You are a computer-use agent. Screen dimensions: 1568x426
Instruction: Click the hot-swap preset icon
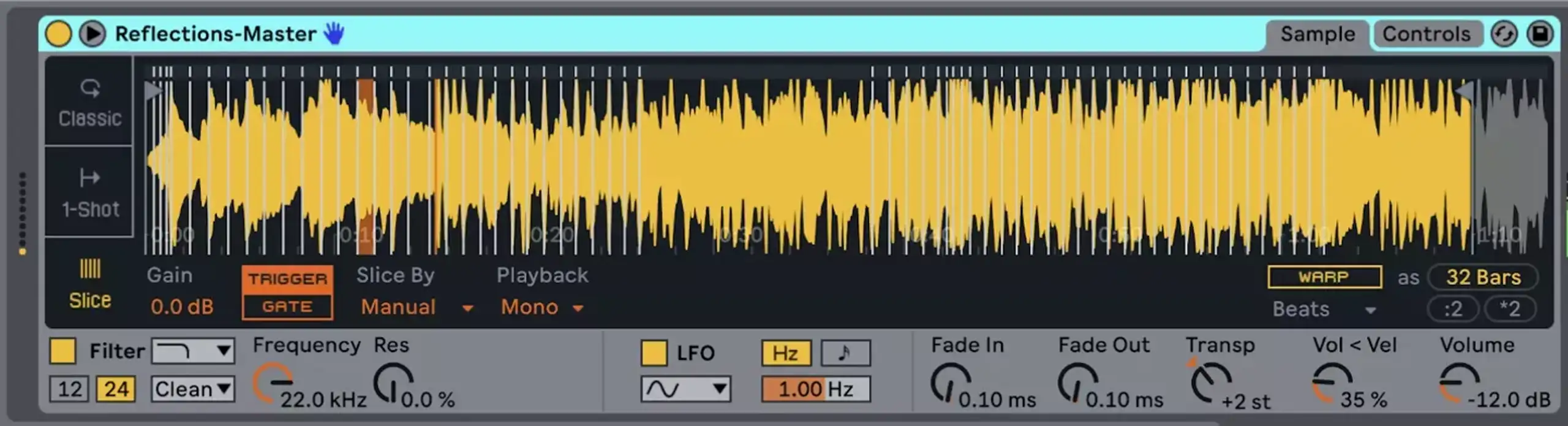(1504, 34)
